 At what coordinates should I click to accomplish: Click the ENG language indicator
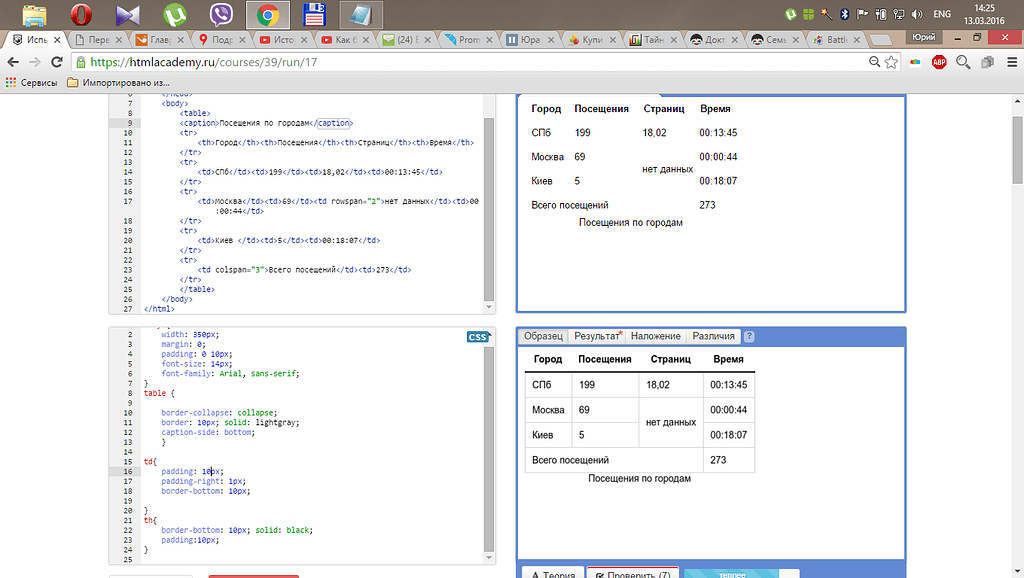pos(942,14)
